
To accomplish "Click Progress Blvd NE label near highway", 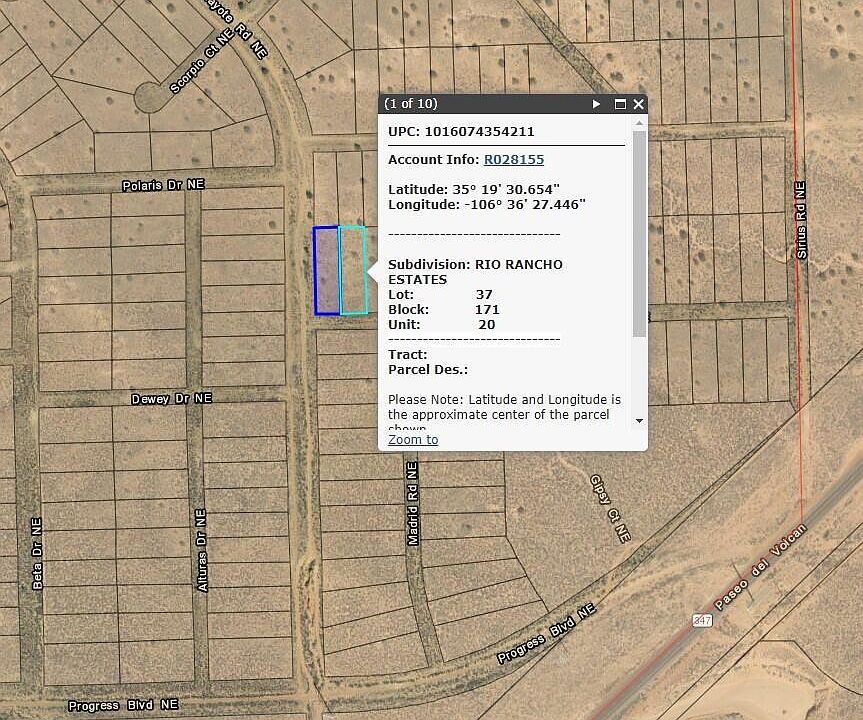I will click(547, 634).
